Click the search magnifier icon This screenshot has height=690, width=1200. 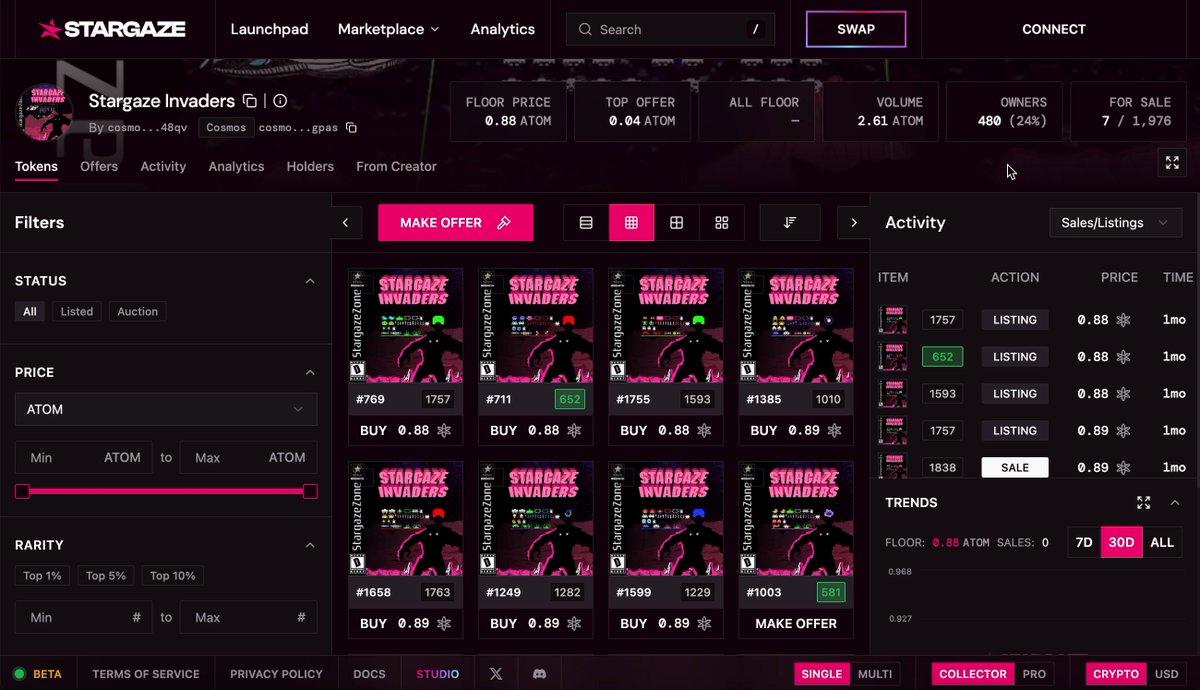(x=585, y=29)
